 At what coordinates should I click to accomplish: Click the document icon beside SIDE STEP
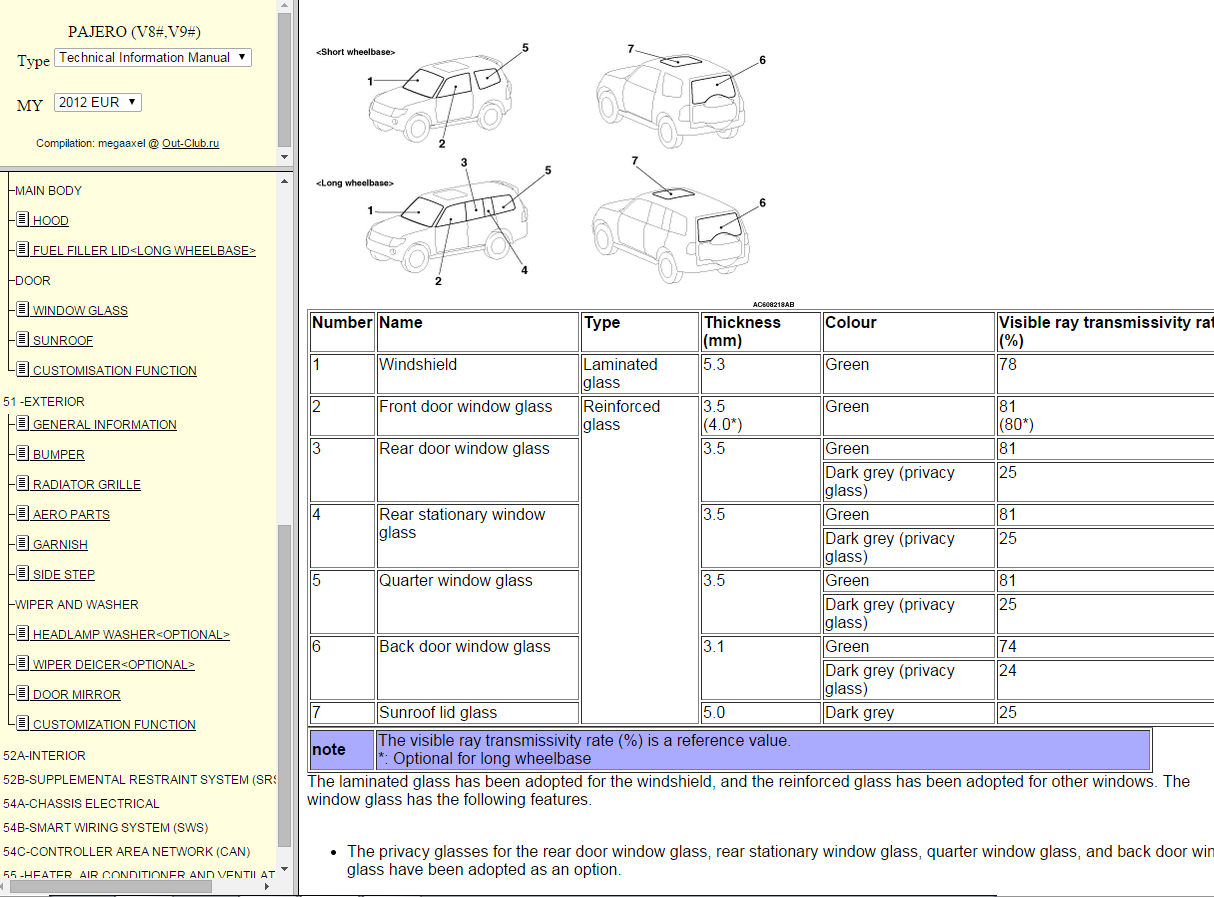(x=22, y=574)
